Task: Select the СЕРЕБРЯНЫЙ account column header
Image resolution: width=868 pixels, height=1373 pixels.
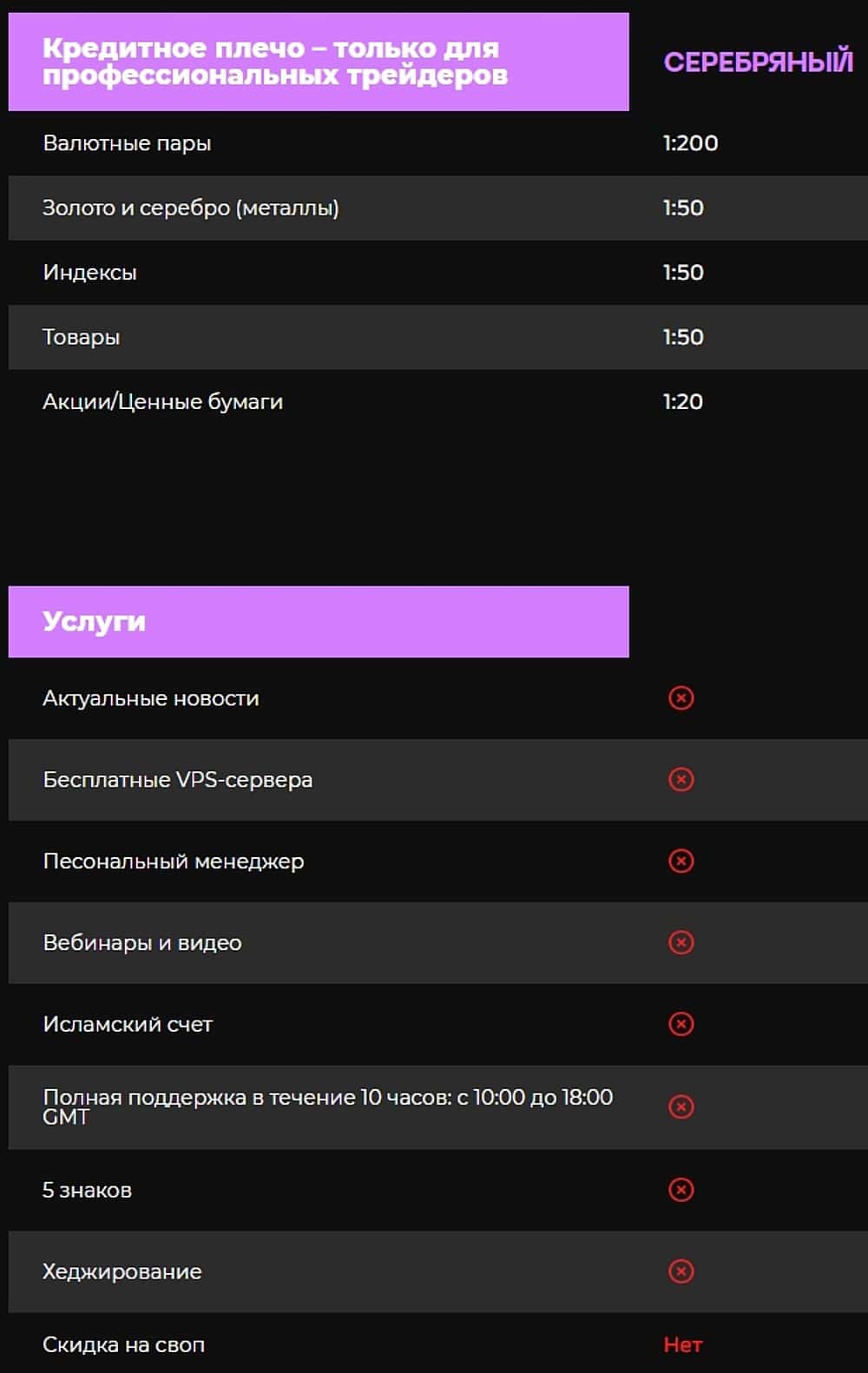Action: click(x=758, y=63)
